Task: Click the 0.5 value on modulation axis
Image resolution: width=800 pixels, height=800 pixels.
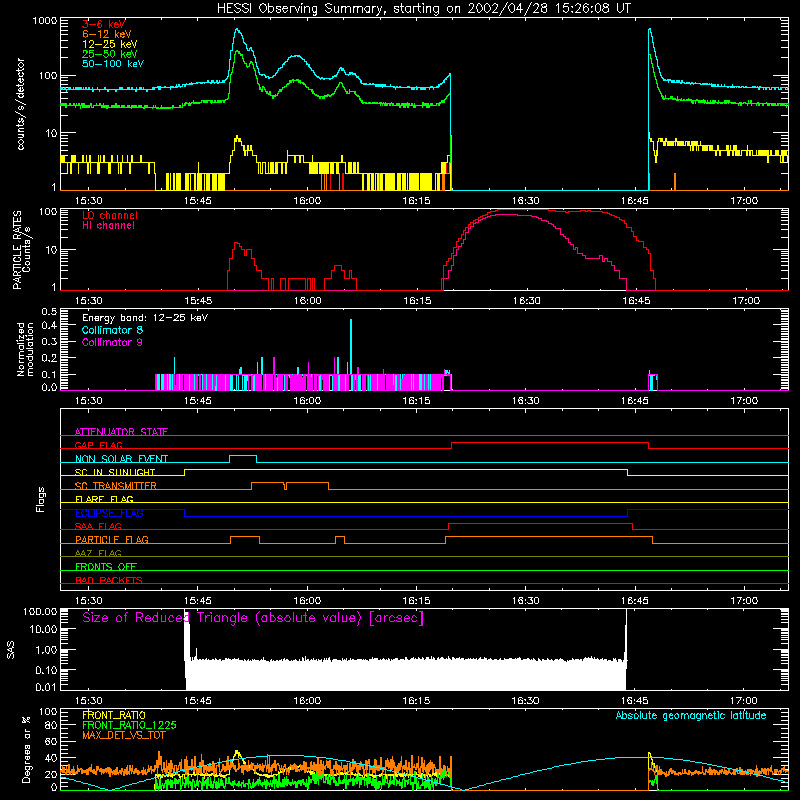Action: coord(49,312)
